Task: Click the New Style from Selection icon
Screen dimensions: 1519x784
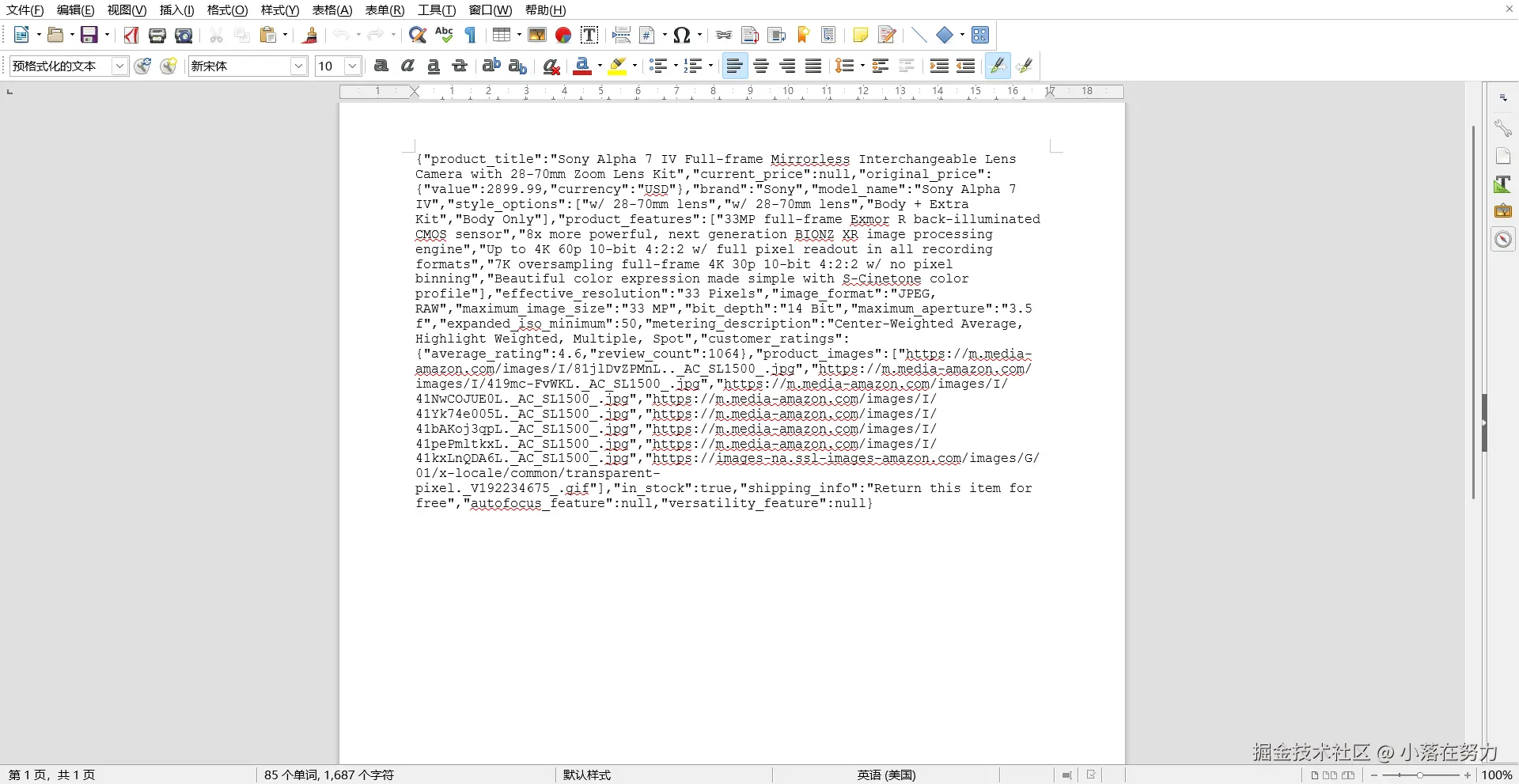Action: point(169,66)
